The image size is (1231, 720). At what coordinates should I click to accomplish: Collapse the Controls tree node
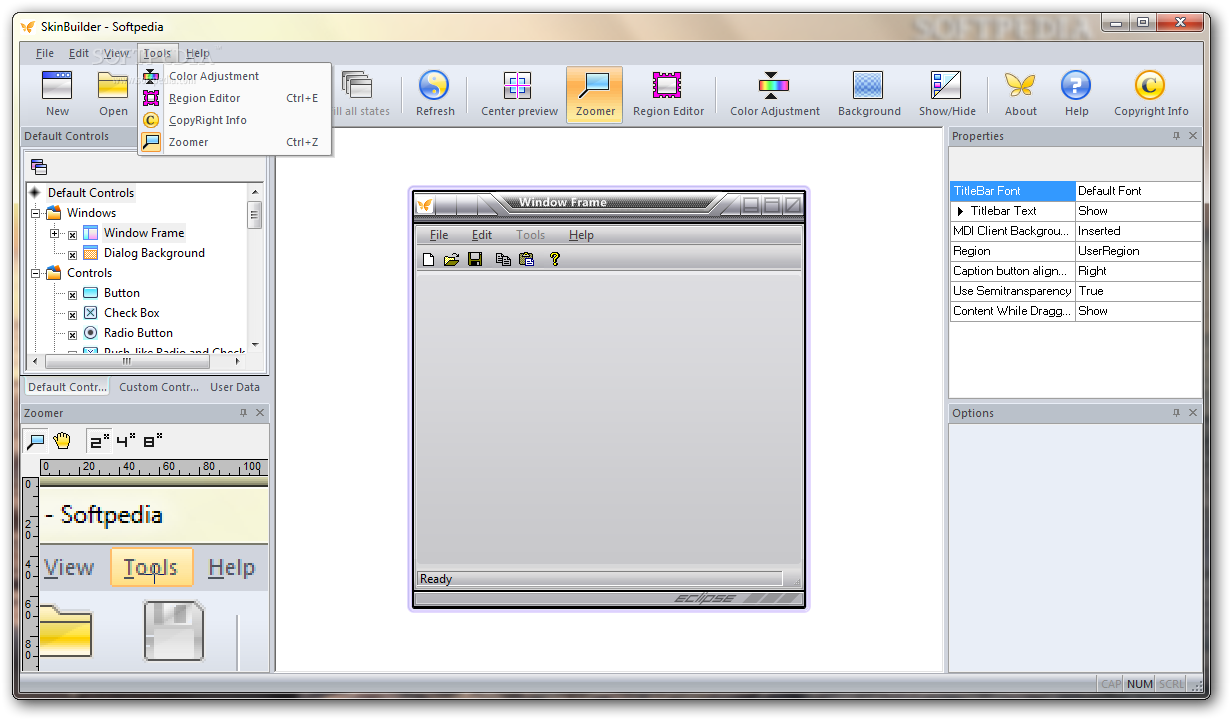click(x=35, y=273)
